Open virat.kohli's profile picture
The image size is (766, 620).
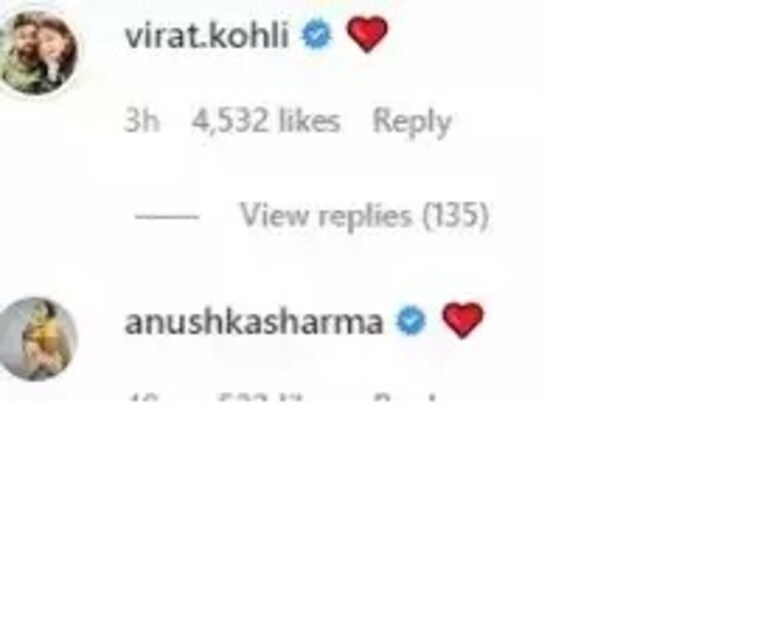click(x=38, y=53)
